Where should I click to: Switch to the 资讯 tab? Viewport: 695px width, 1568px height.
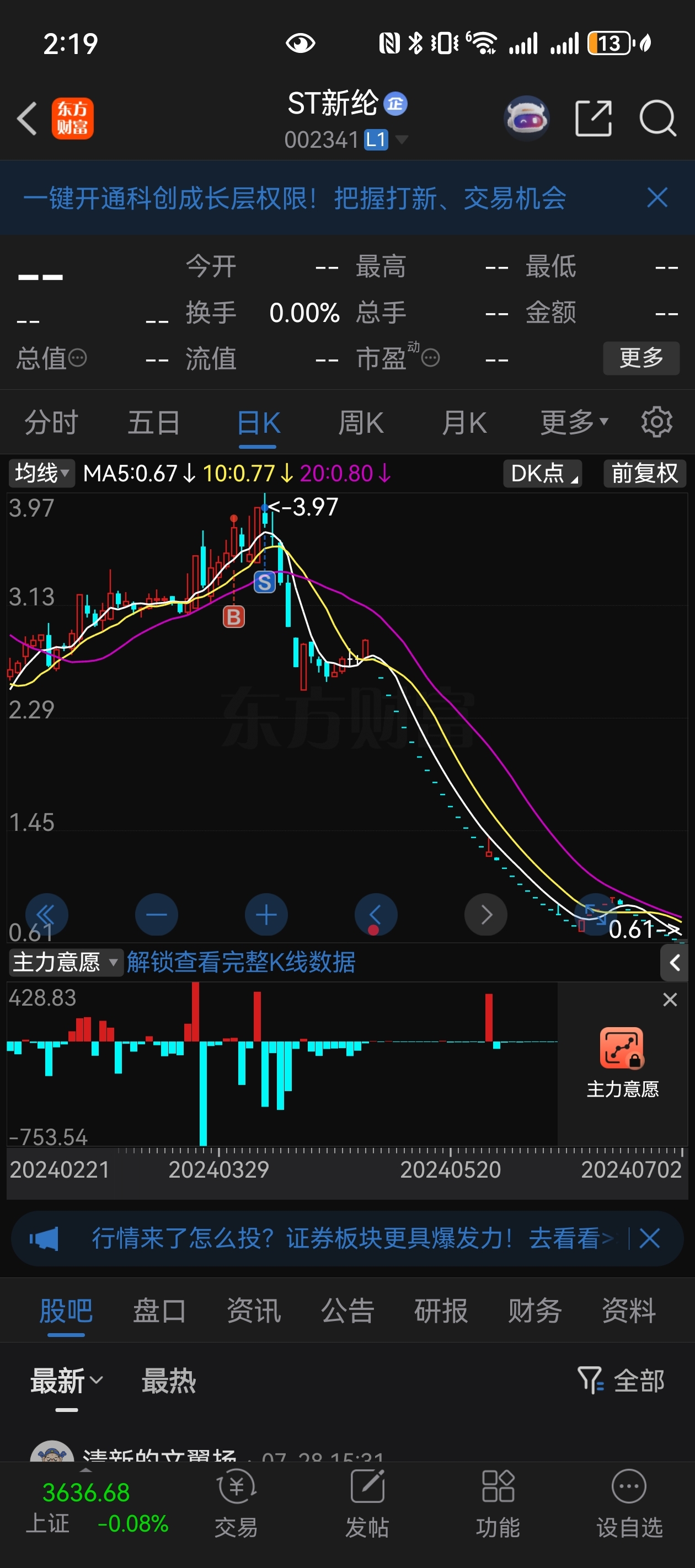pyautogui.click(x=253, y=1311)
